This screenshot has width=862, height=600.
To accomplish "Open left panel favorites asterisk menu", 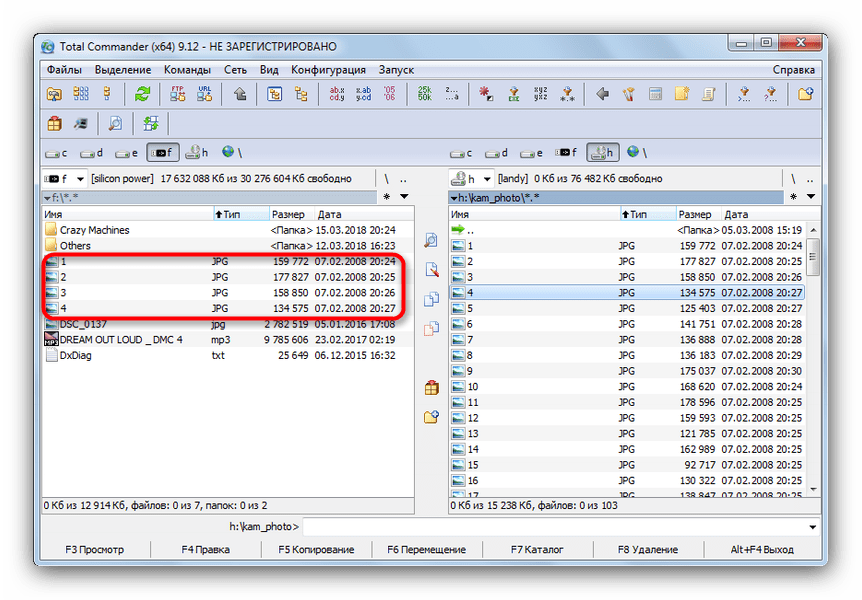I will click(387, 196).
